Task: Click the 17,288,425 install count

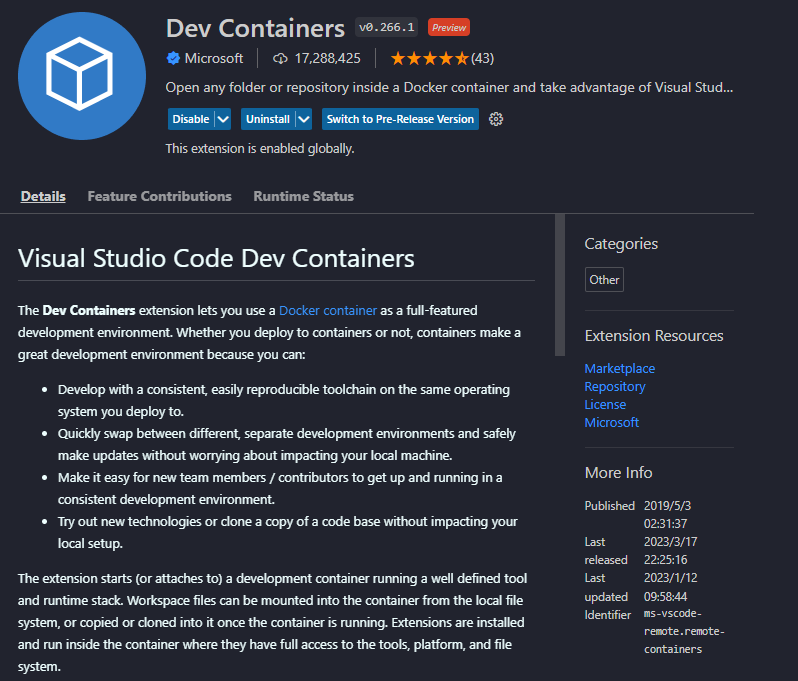Action: (327, 59)
